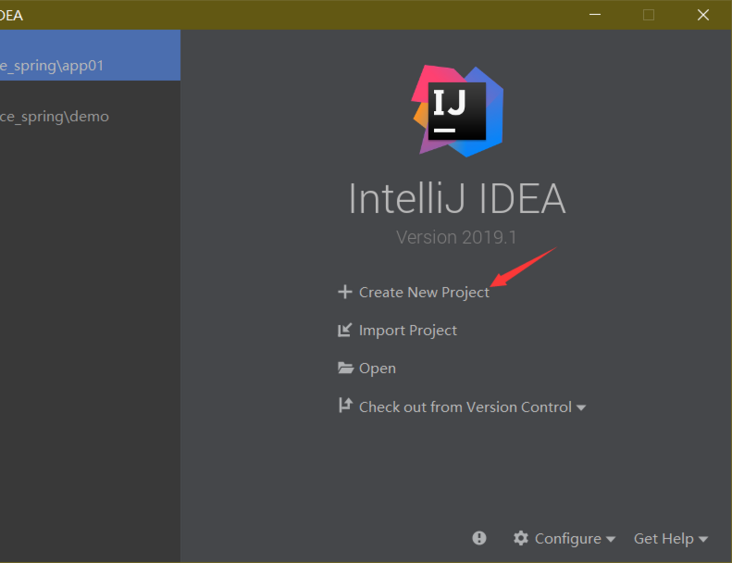Maximize the IDEA welcome window
This screenshot has height=563, width=732.
point(649,14)
